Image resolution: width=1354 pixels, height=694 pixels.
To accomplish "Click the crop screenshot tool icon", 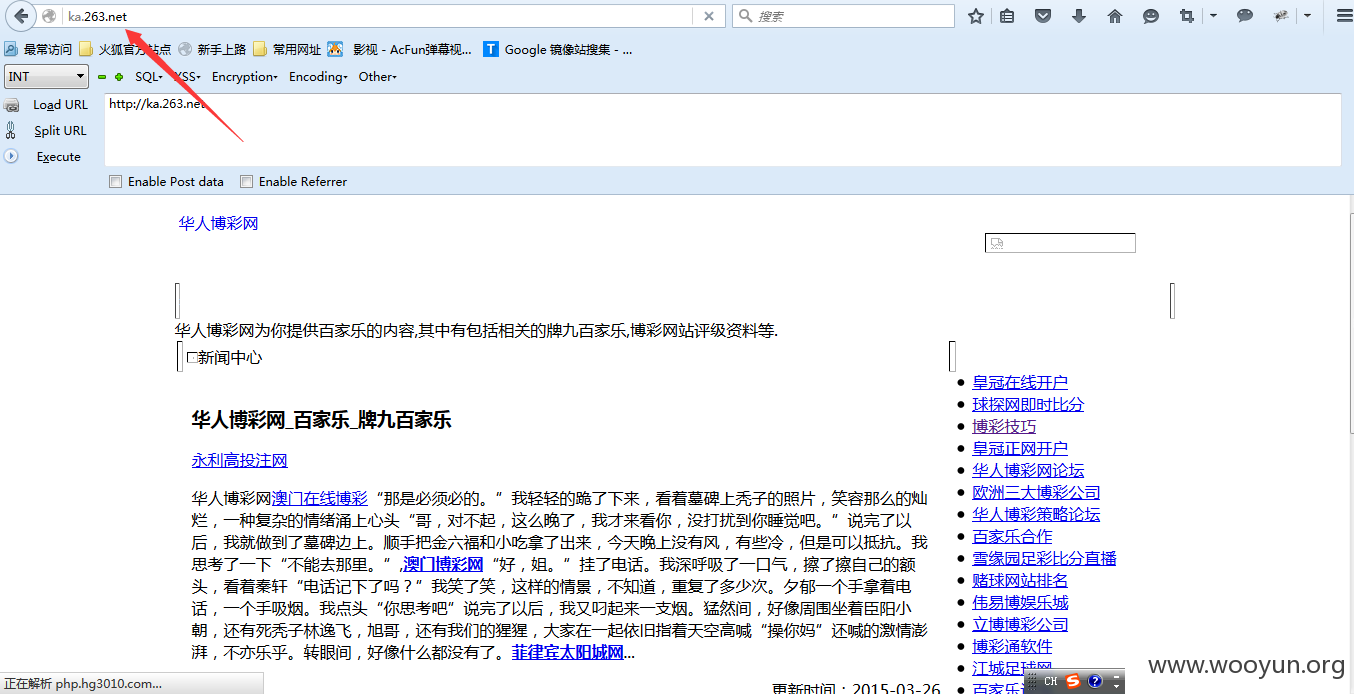I will click(x=1187, y=16).
